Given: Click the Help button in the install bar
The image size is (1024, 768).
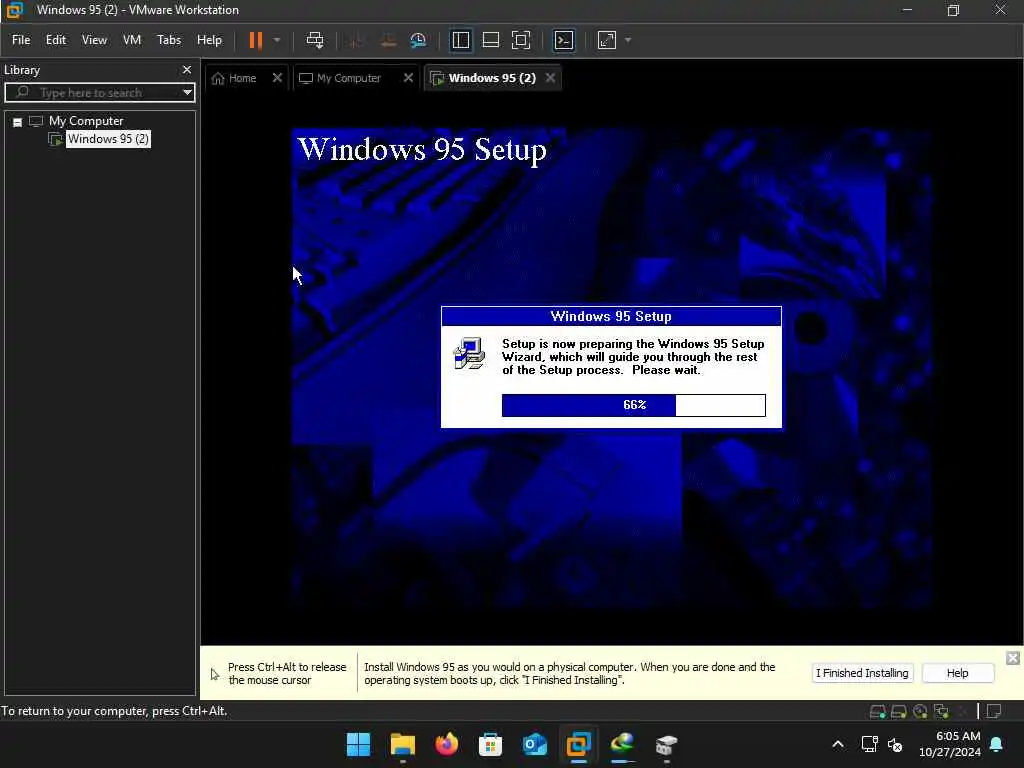Looking at the screenshot, I should pos(957,673).
